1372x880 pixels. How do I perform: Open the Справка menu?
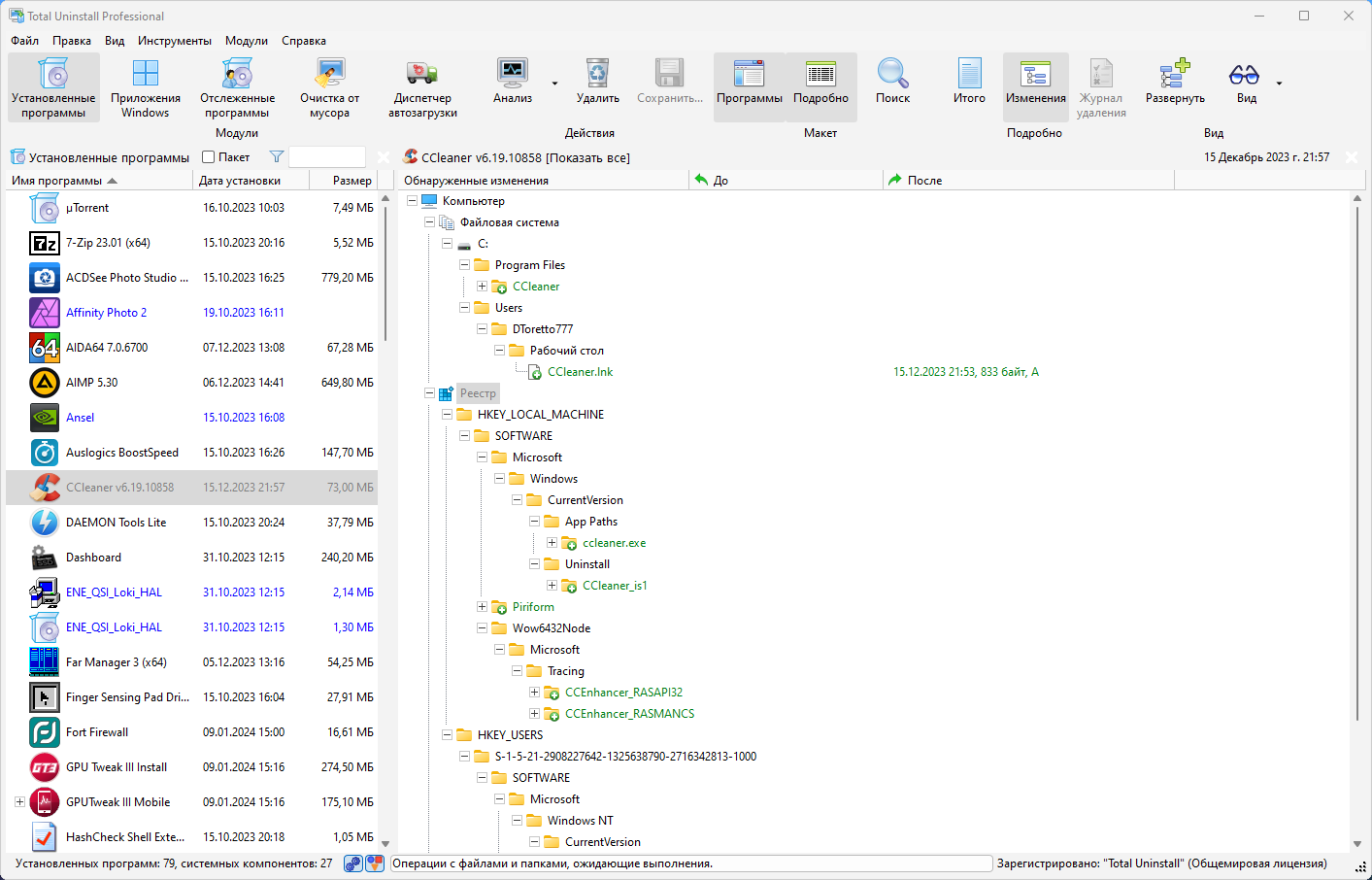pyautogui.click(x=304, y=41)
